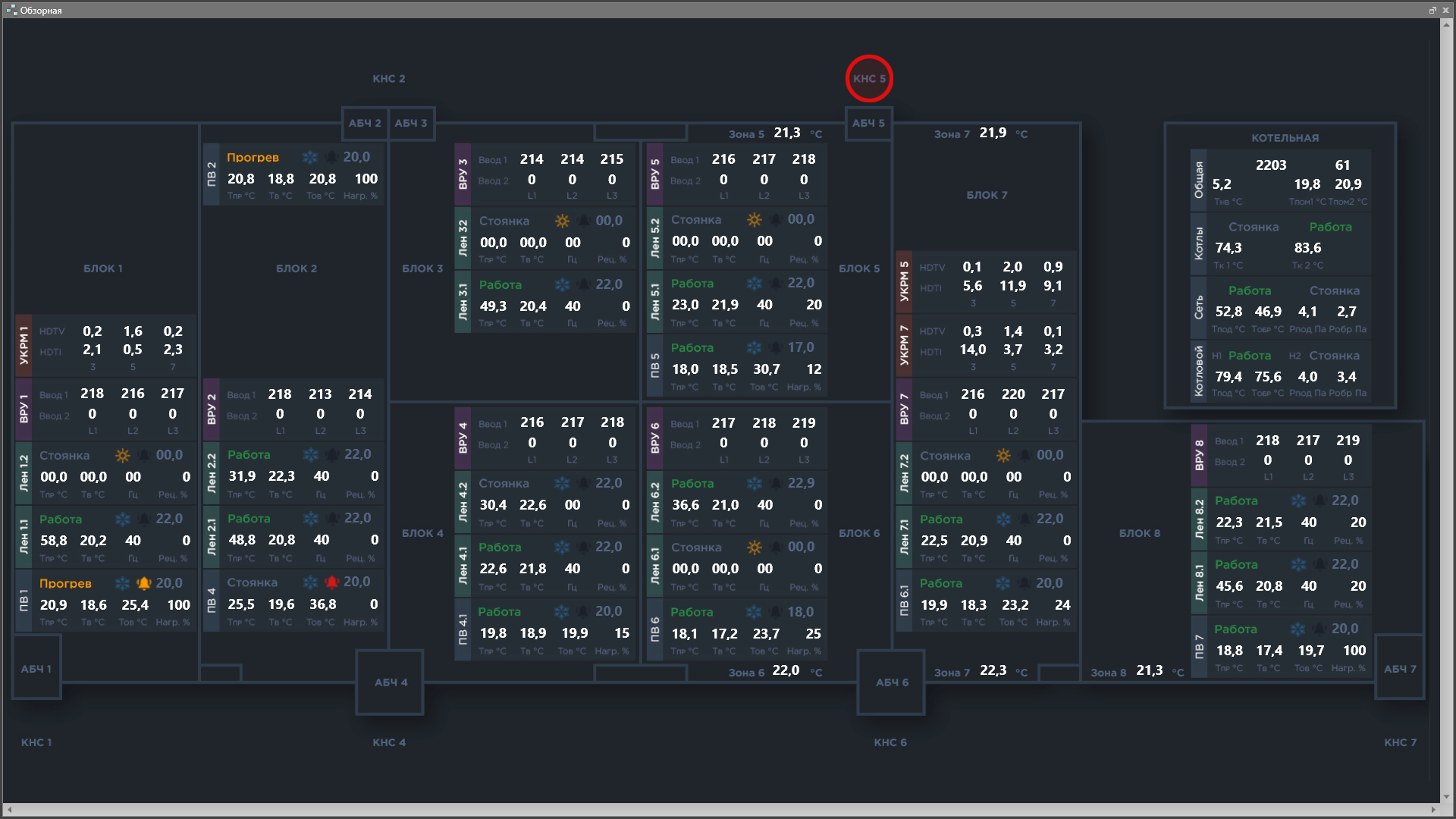Click the snowflake icon in Лен 8.2 Работа
Image resolution: width=1456 pixels, height=819 pixels.
pos(1303,500)
